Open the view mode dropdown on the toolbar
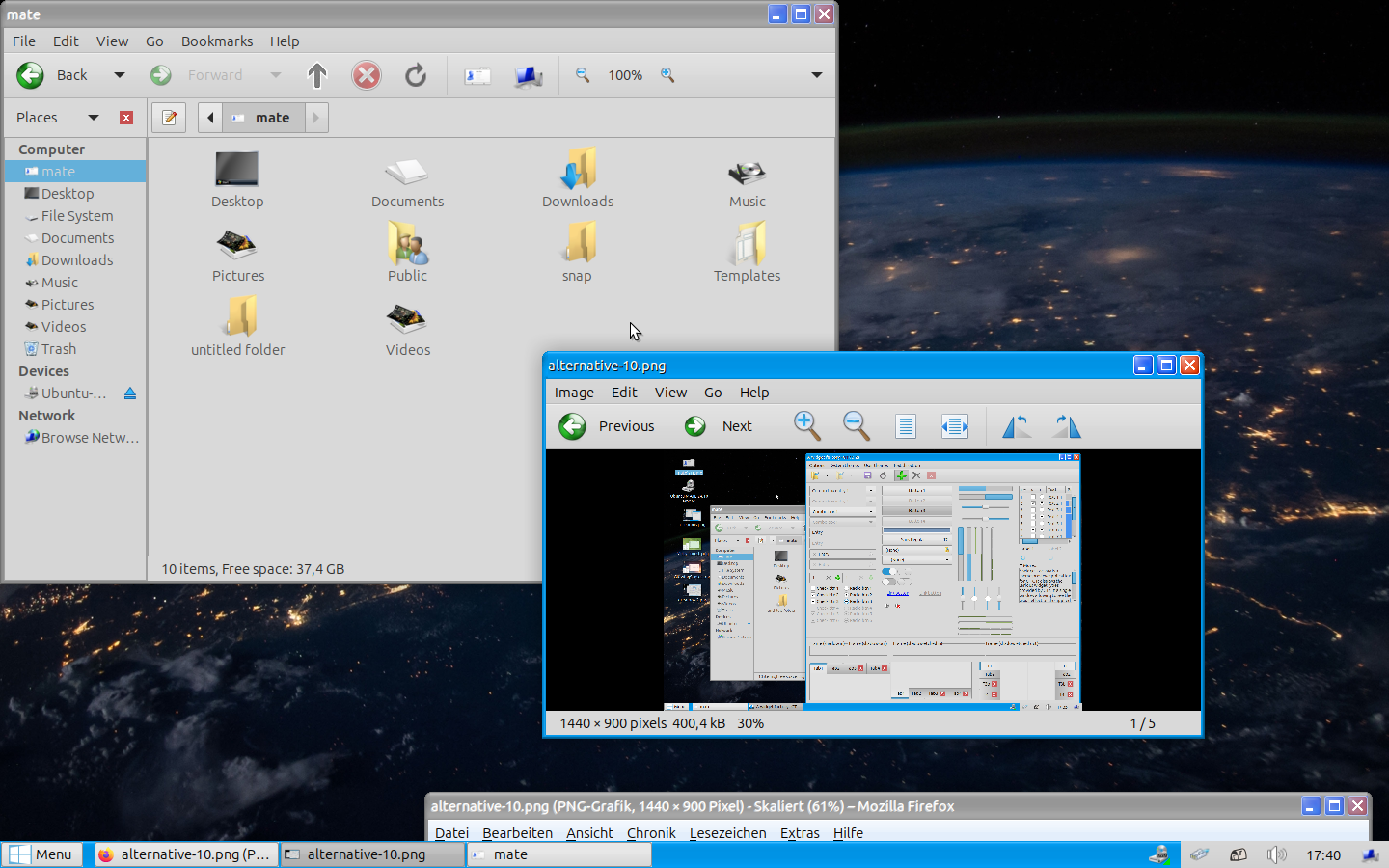Viewport: 1389px width, 868px height. (x=816, y=75)
